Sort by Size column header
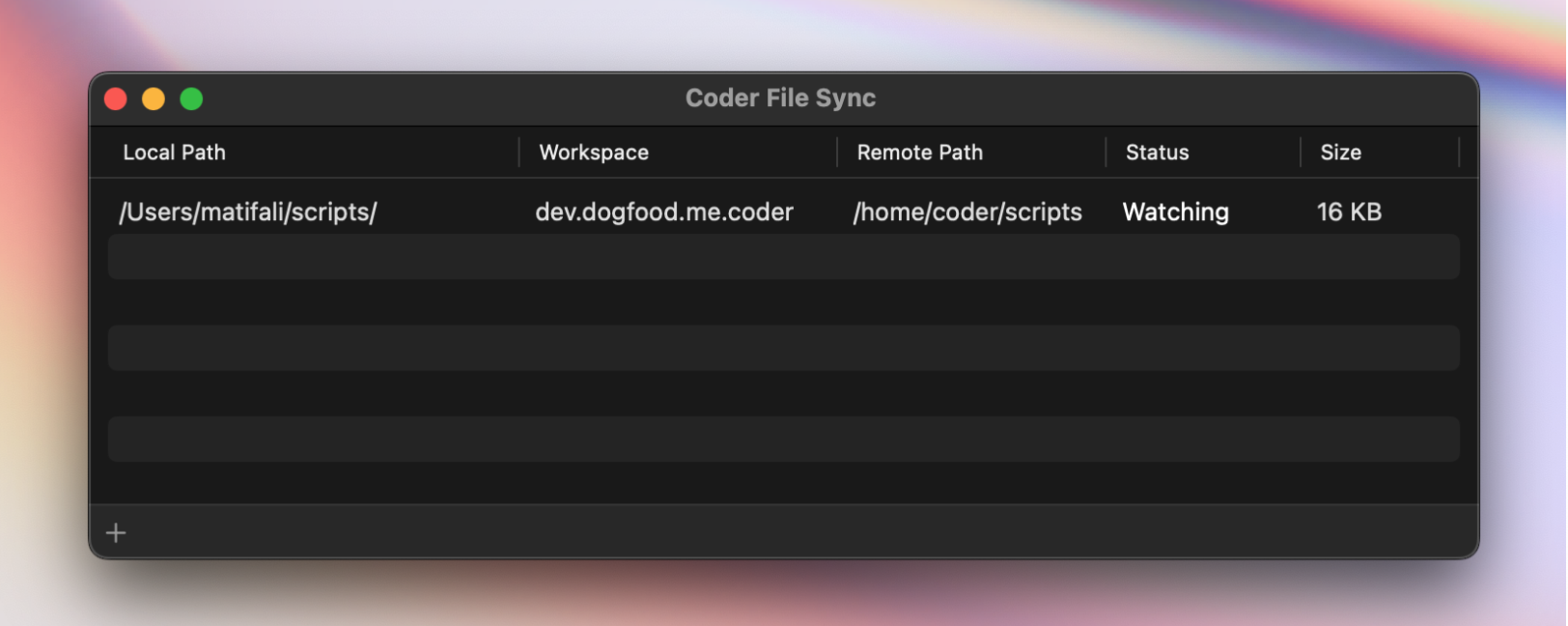Viewport: 1568px width, 626px height. 1340,153
